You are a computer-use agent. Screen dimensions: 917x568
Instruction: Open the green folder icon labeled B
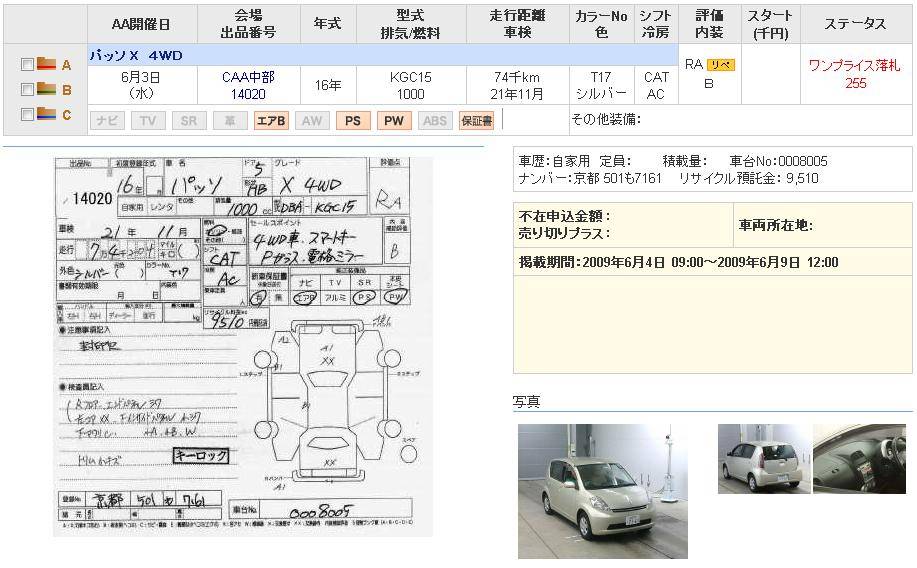46,89
